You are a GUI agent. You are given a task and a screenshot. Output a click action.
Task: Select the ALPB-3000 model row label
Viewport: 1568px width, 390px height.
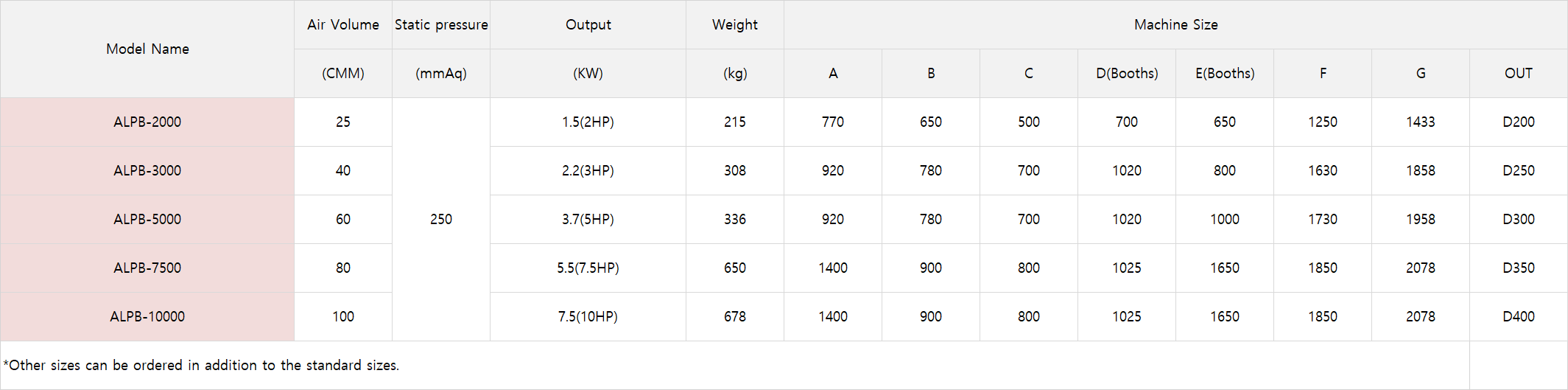point(147,170)
